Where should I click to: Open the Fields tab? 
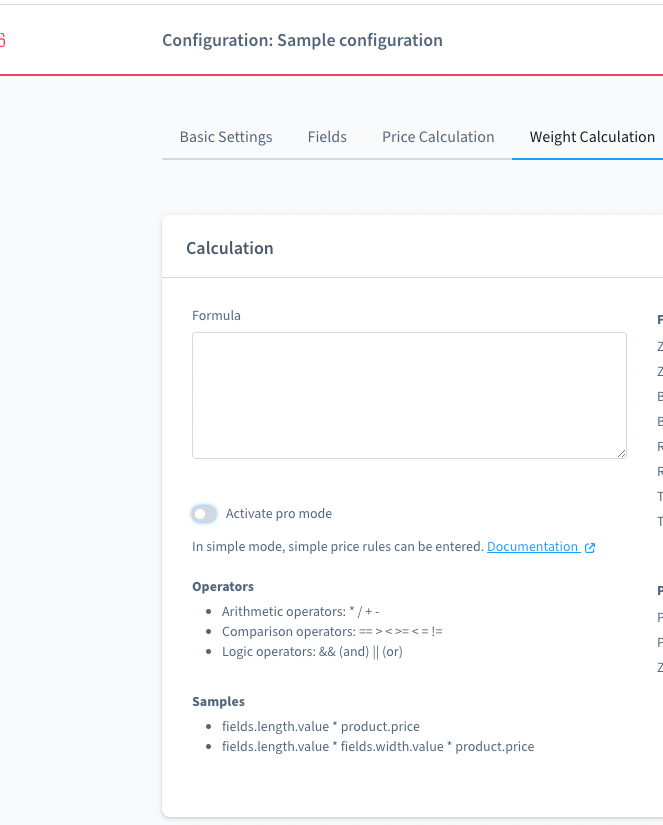pos(327,137)
